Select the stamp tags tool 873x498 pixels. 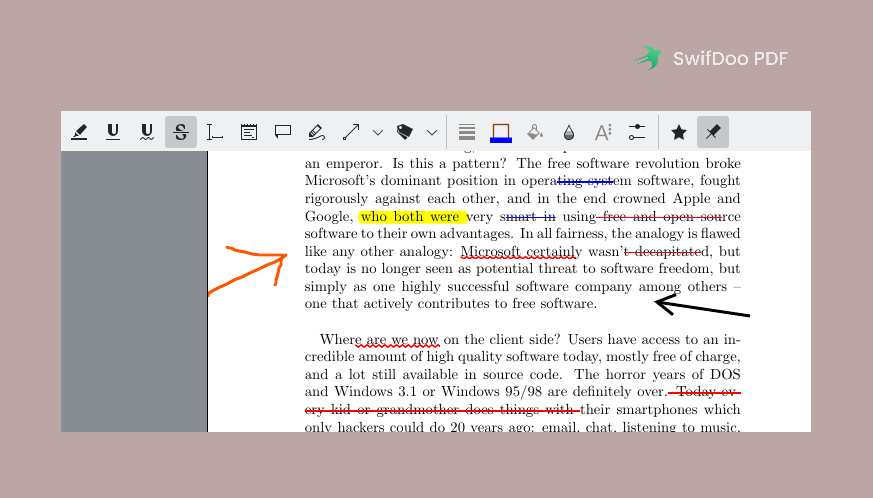(405, 132)
